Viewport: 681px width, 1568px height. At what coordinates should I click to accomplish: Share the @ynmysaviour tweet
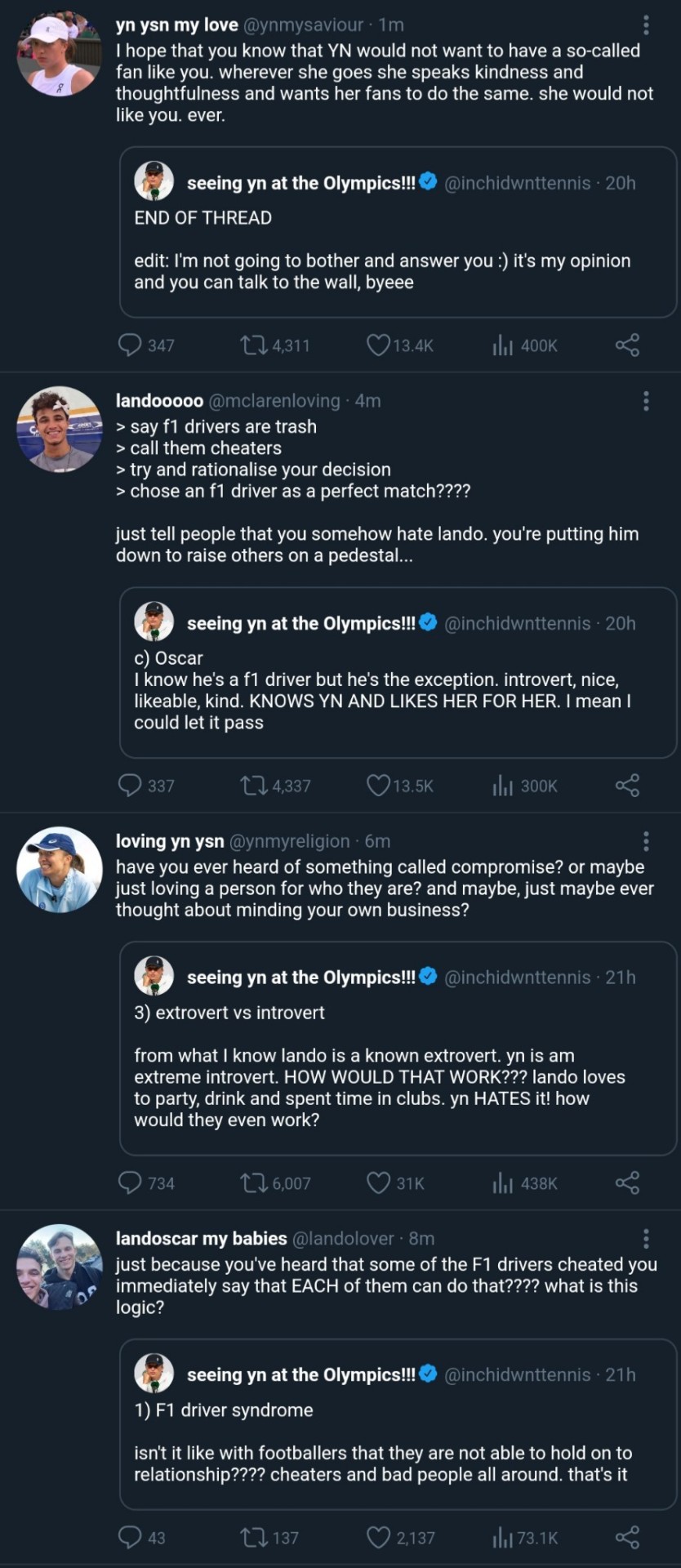pyautogui.click(x=627, y=345)
